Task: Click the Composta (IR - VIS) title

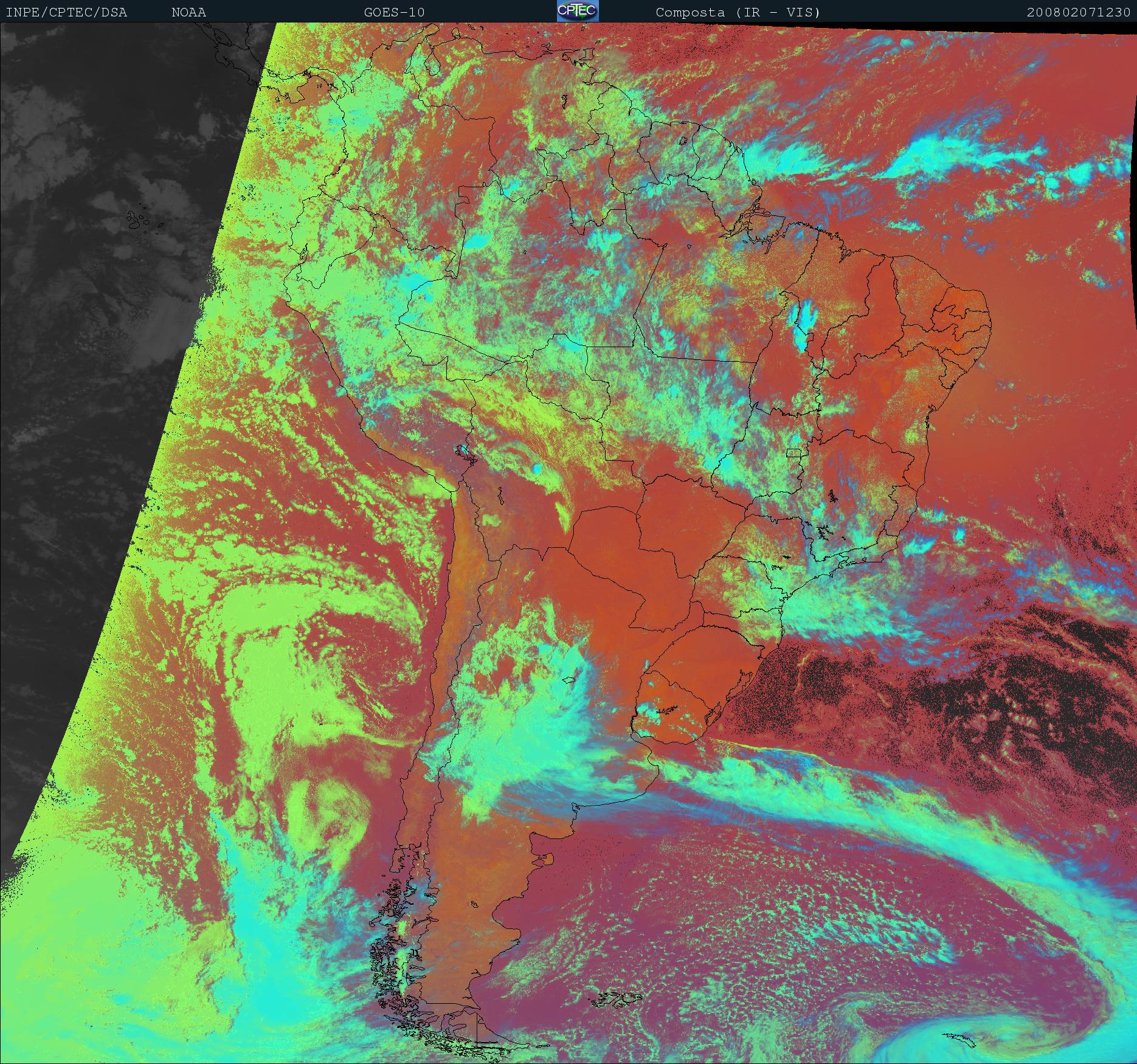Action: pos(738,12)
